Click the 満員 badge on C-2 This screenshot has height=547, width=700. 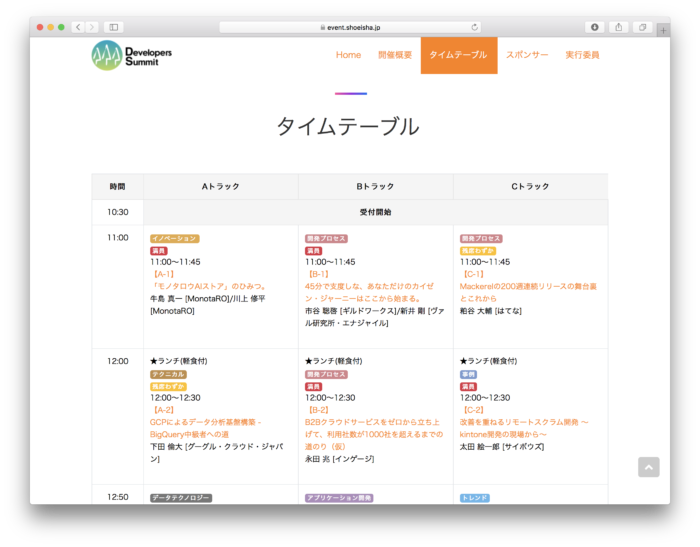[x=468, y=387]
